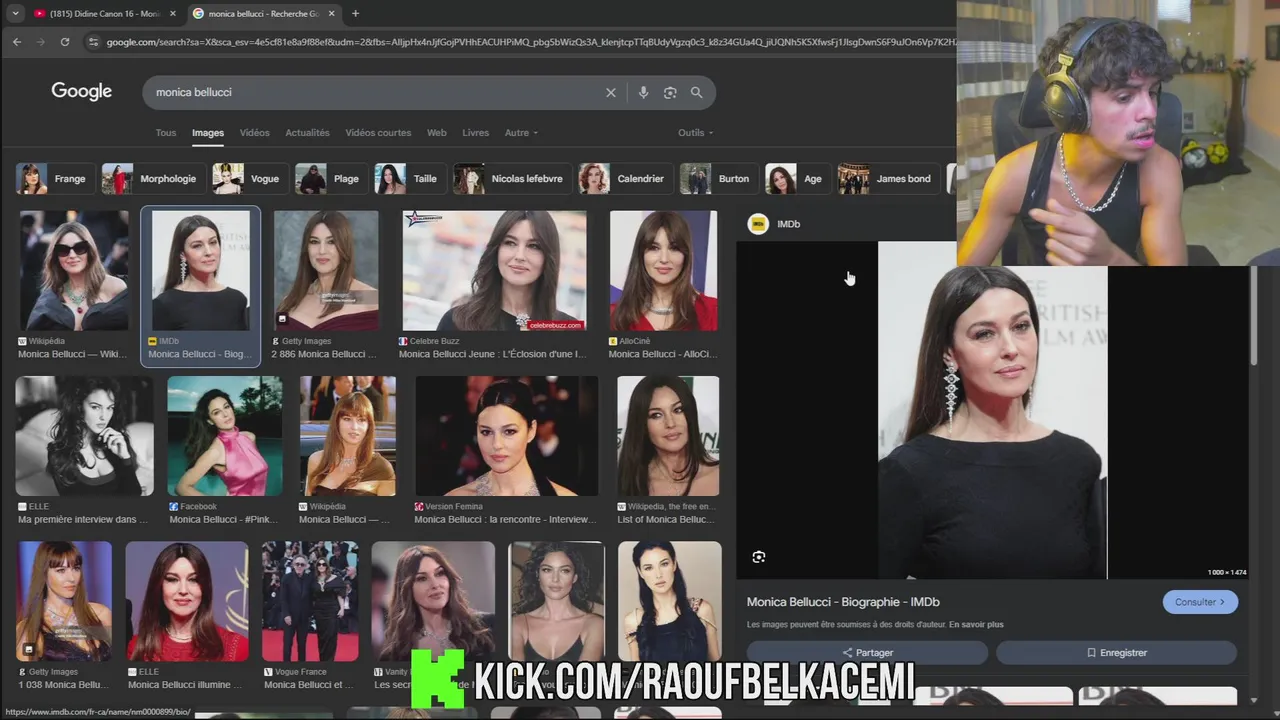Click the Monica Bellucci jeune Celebre Buzz caption
1280x720 pixels.
click(x=492, y=354)
